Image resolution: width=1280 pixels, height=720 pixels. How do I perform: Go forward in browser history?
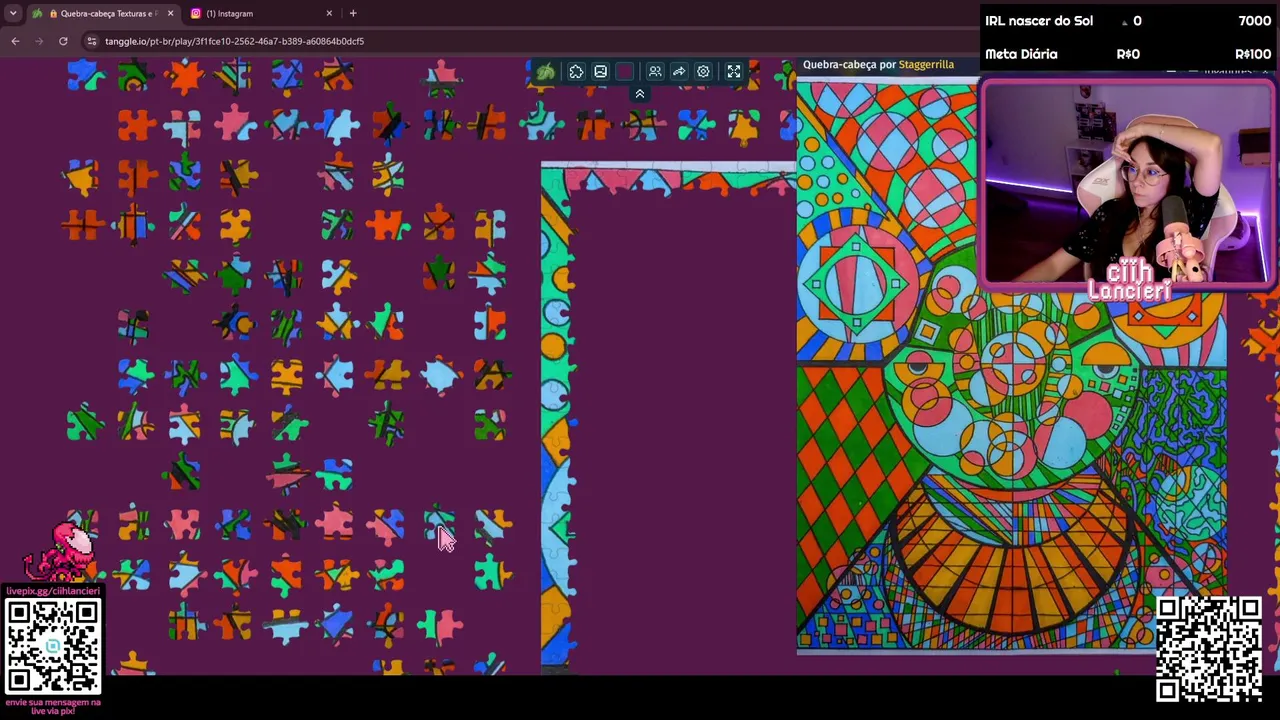[39, 41]
